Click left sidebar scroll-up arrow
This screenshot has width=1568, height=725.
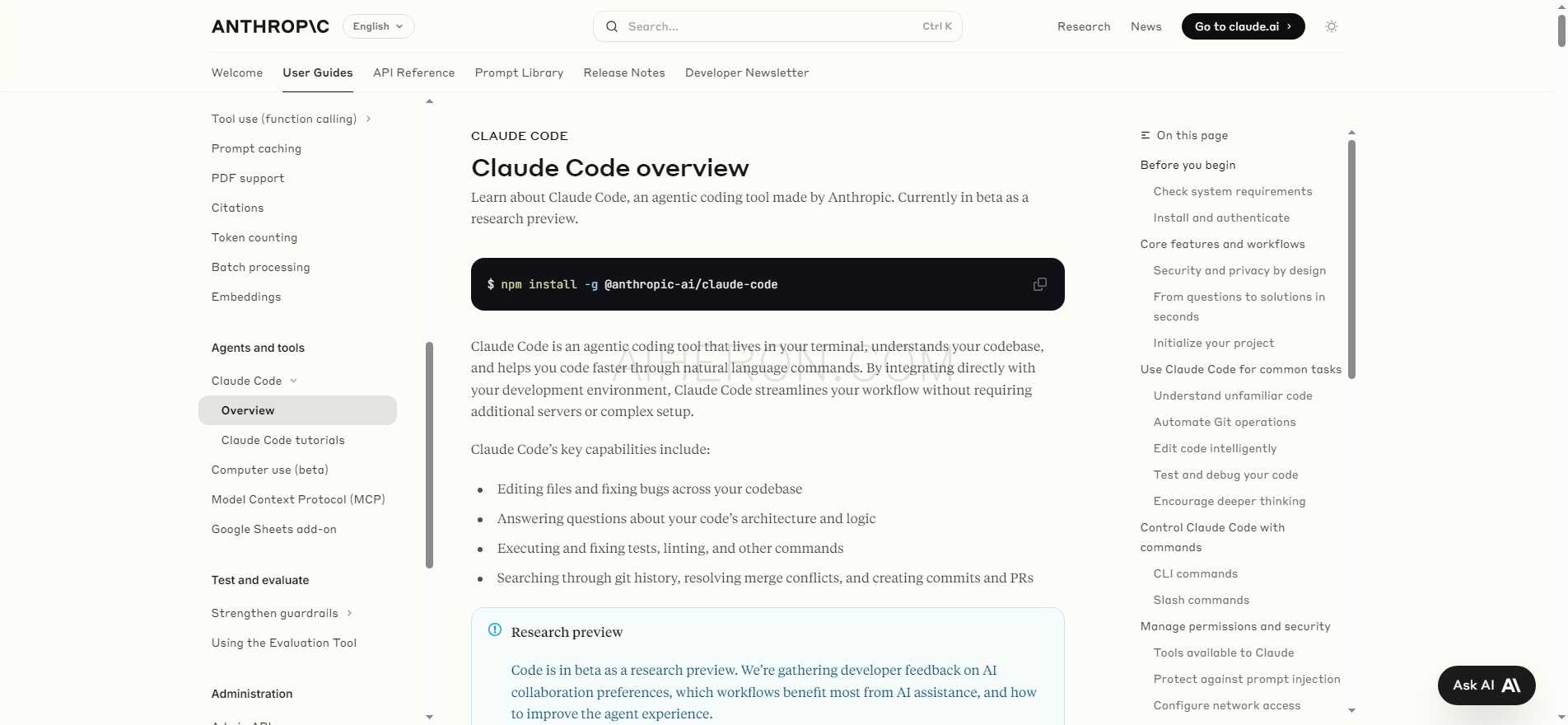tap(429, 101)
